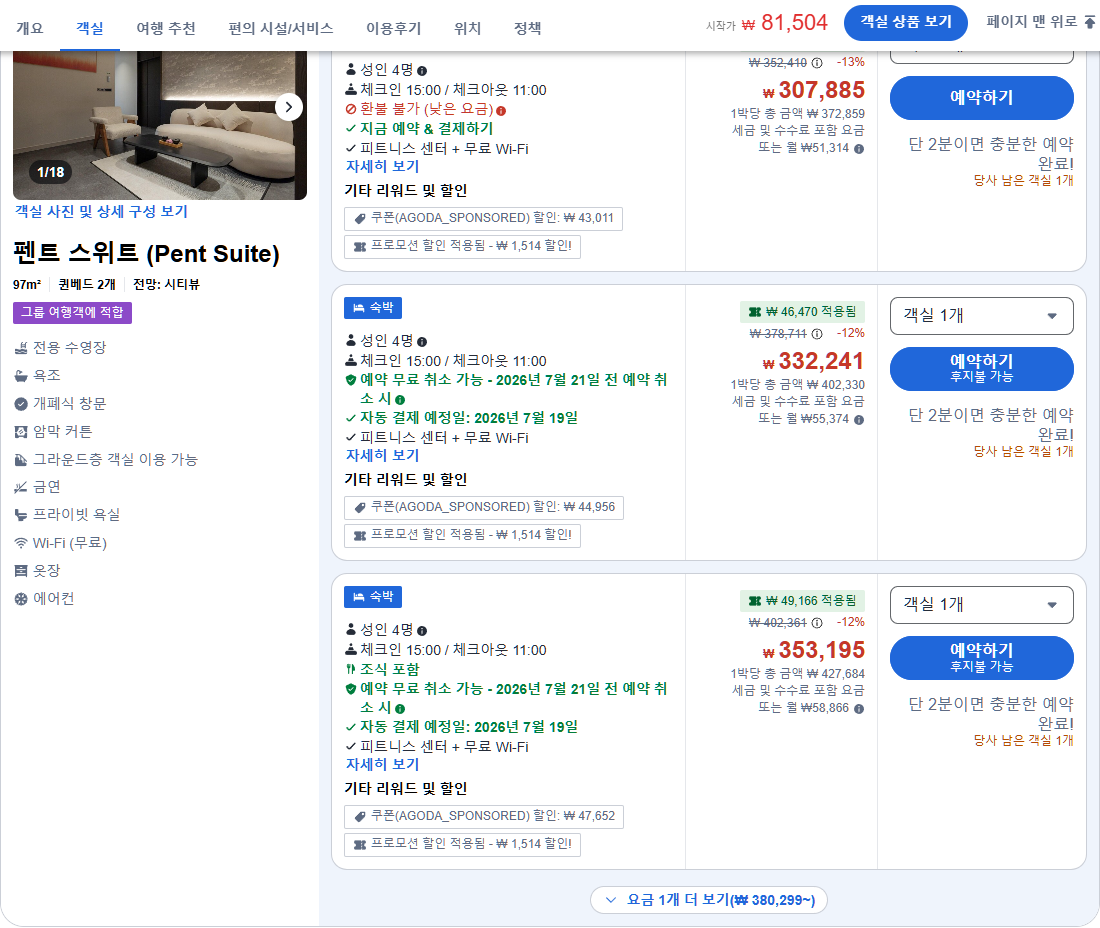Open the 개요 tab

pos(29,28)
